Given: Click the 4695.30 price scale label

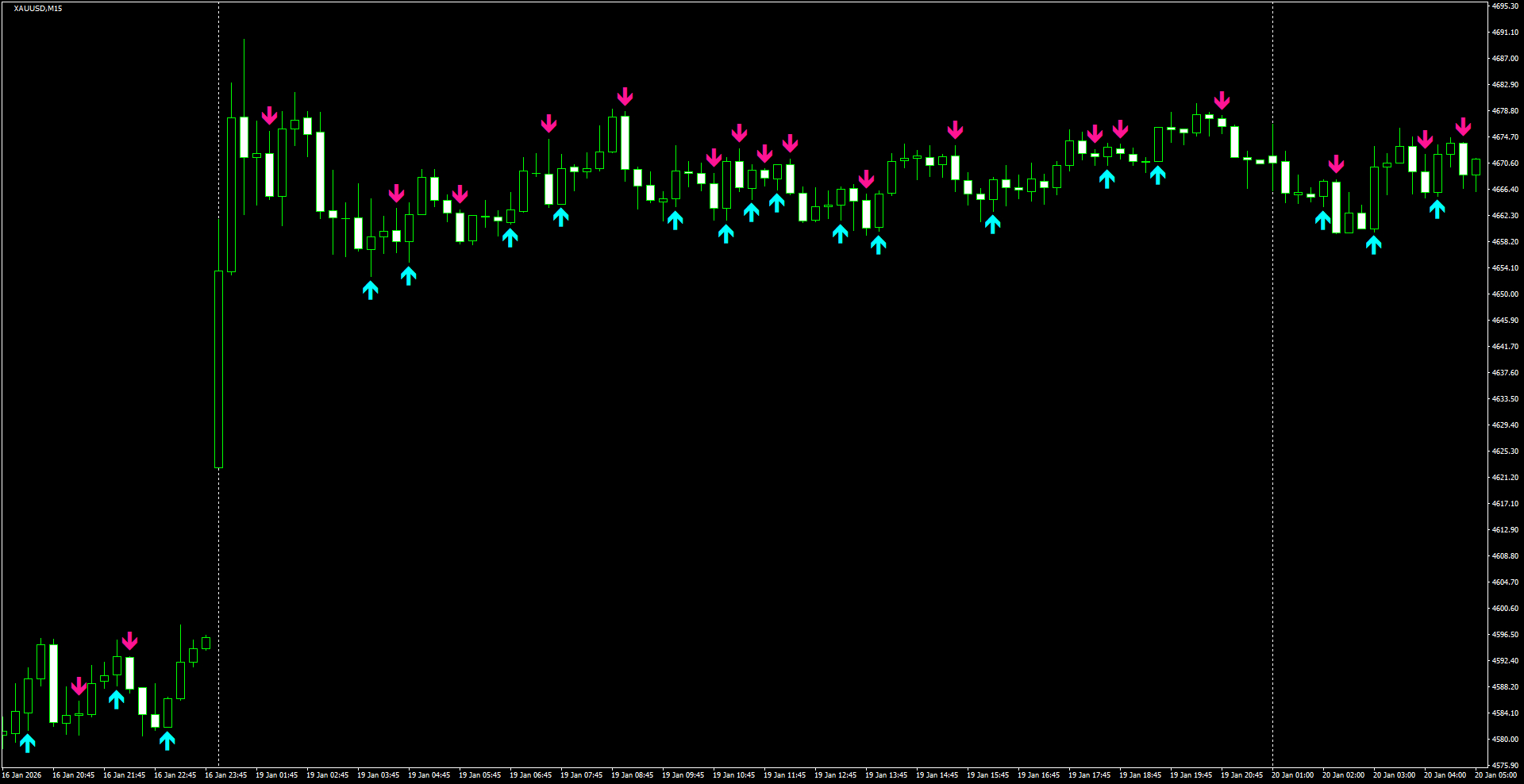Looking at the screenshot, I should click(x=1505, y=6).
